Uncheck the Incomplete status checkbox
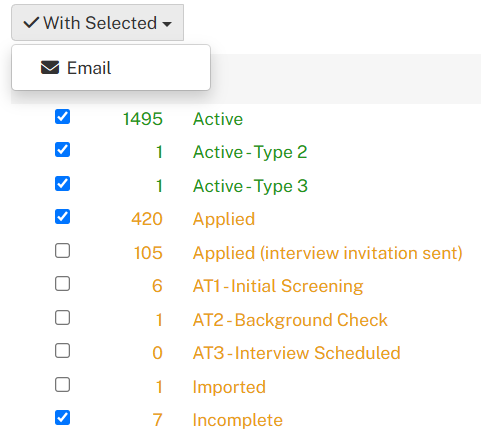Screen dimensions: 481x436 pos(62,418)
